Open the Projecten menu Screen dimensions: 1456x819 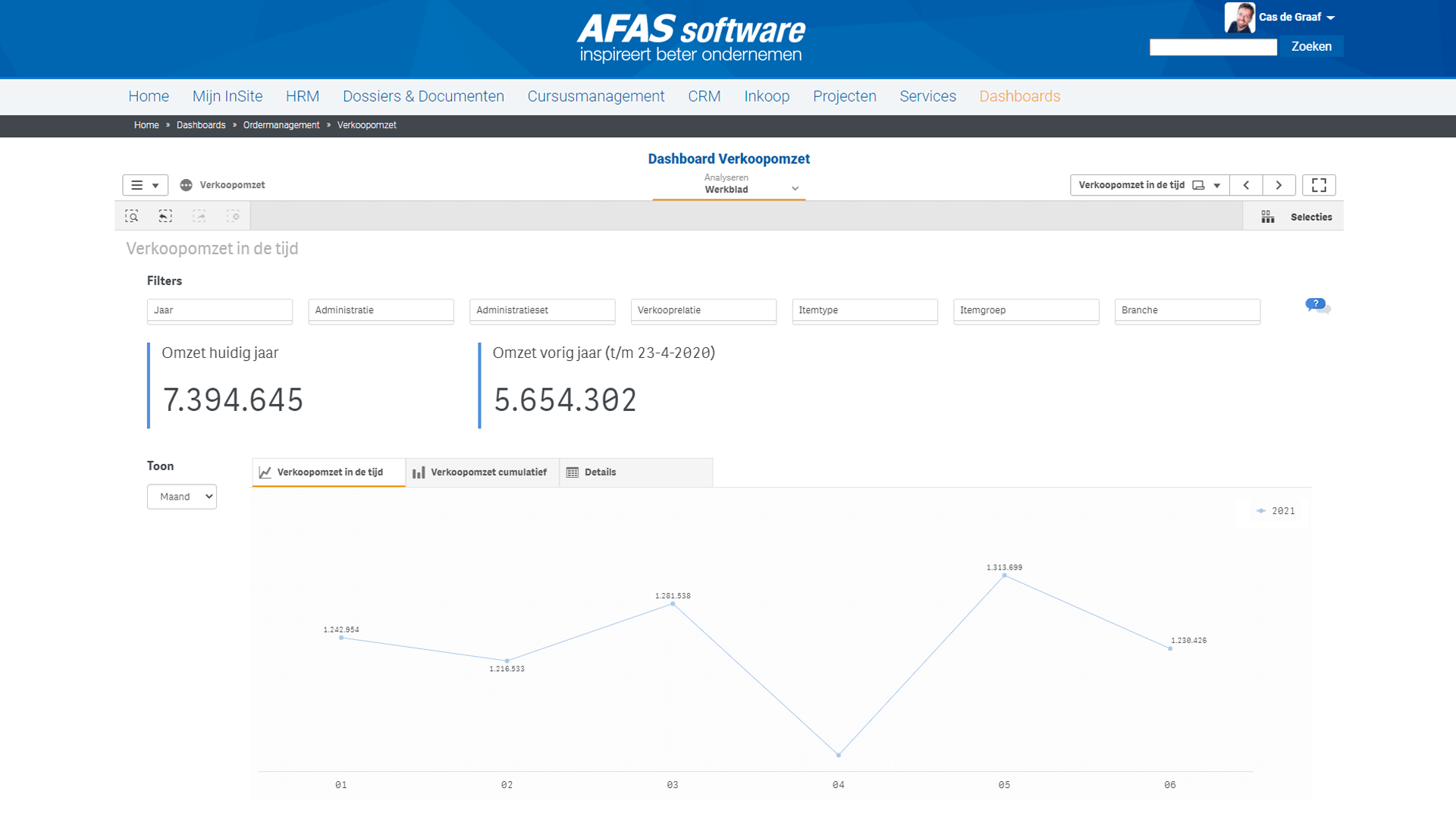[x=845, y=96]
